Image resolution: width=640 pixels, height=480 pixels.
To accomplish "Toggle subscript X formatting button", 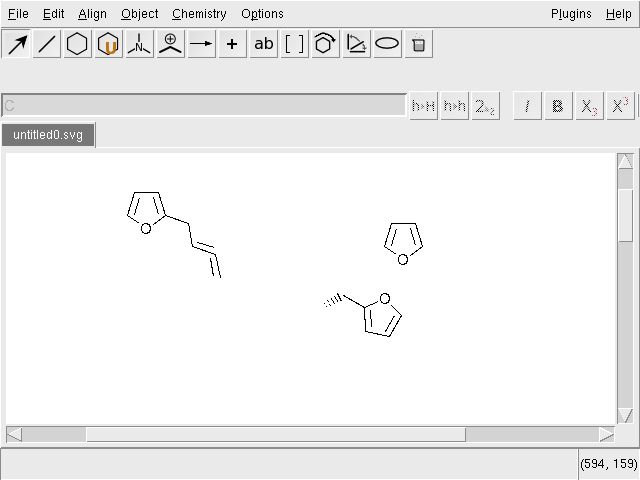I will (x=589, y=106).
